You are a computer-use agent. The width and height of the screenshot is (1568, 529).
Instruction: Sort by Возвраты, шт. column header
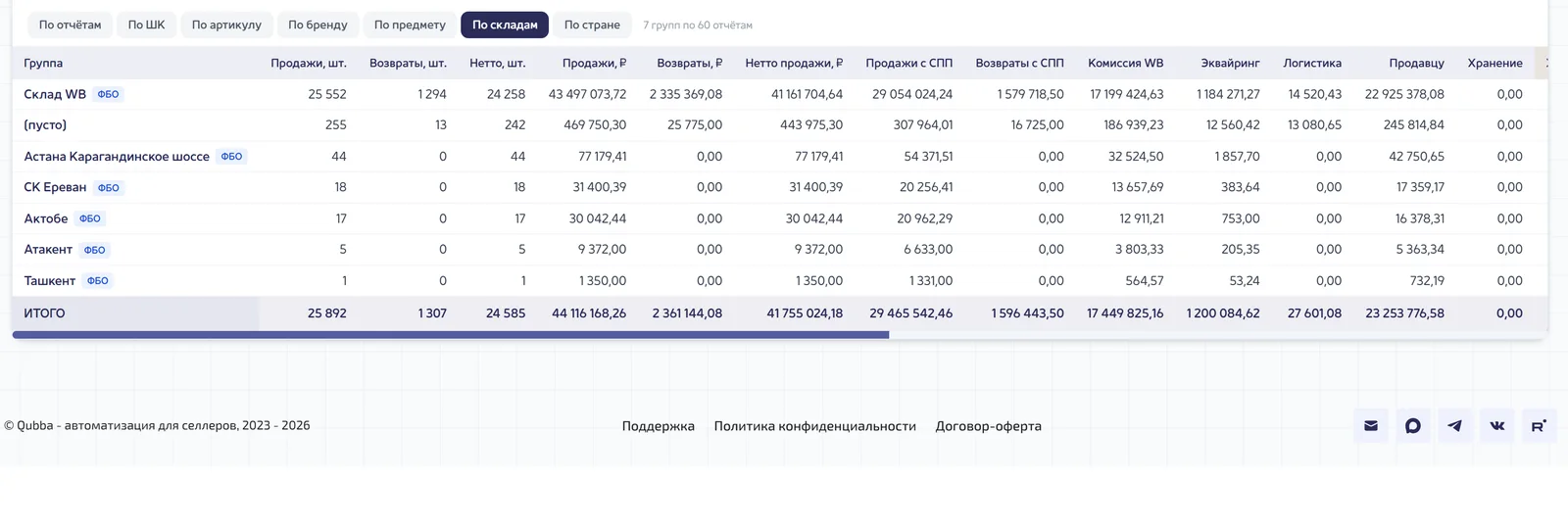408,63
